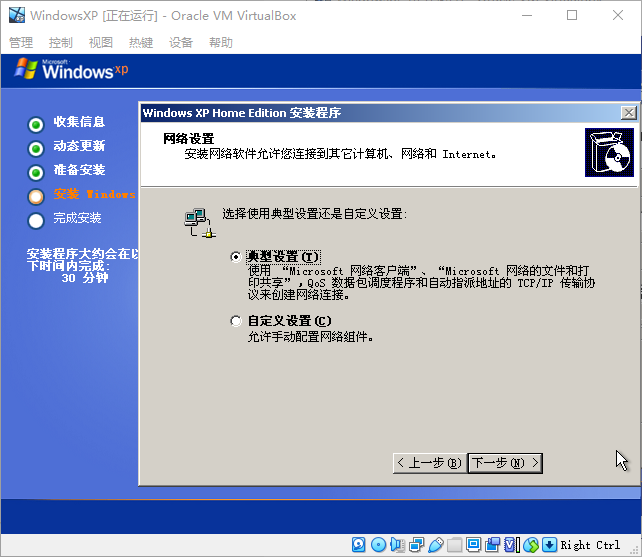The height and width of the screenshot is (557, 642).
Task: Click the Right Ctrl host key label
Action: pos(590,545)
